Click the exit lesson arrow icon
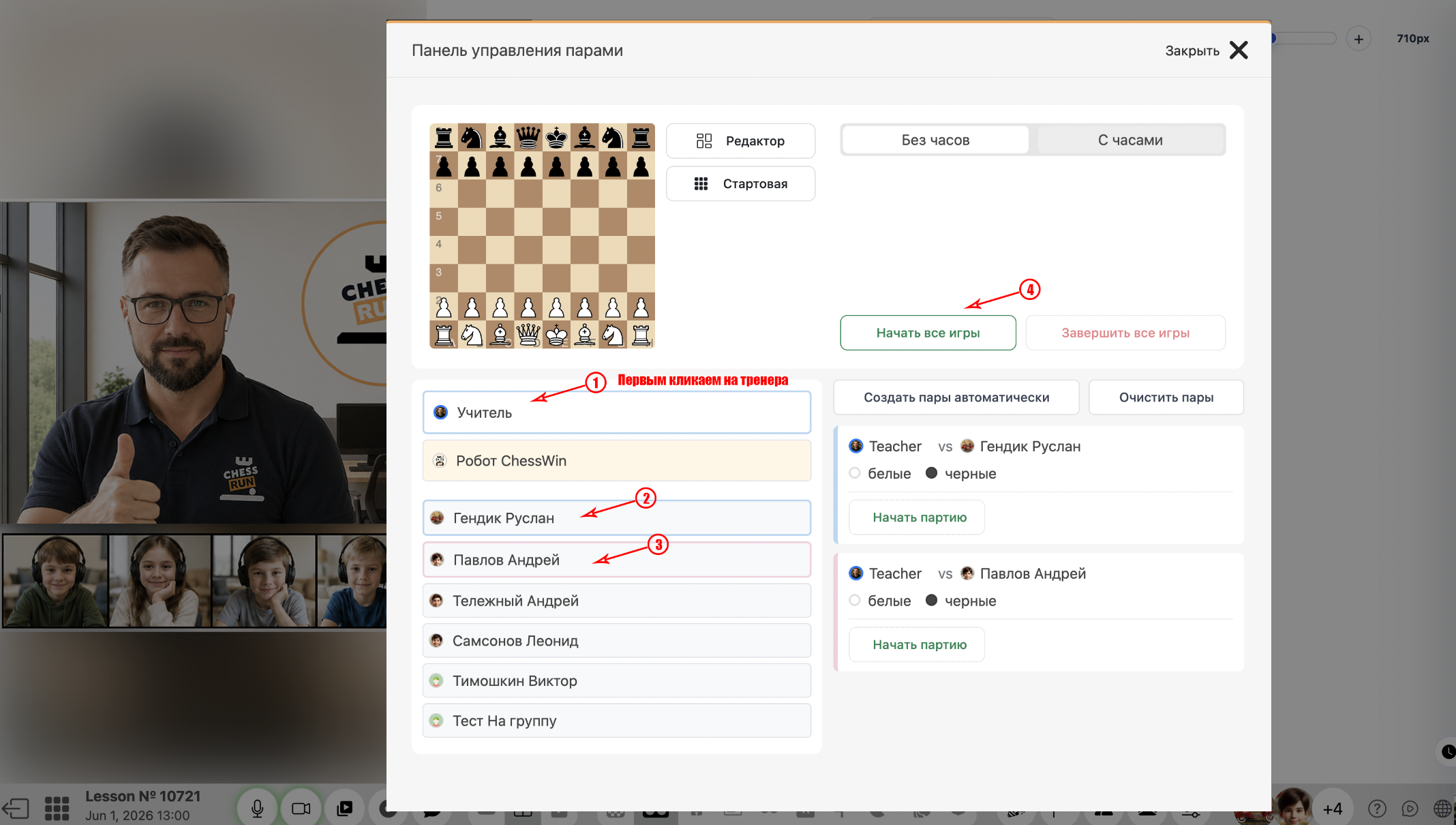 pos(15,809)
